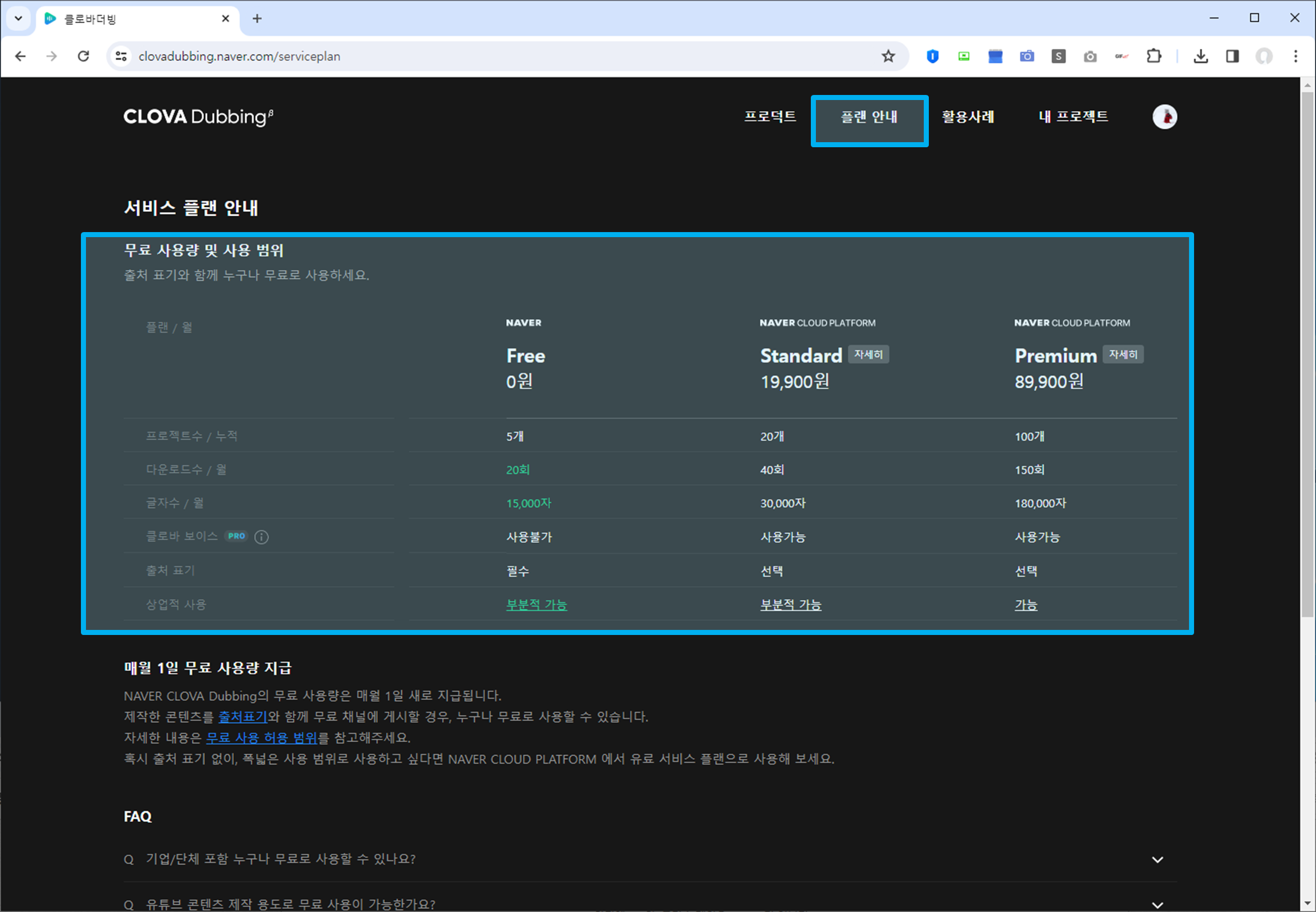Toggle the browser side panel icon

click(1232, 56)
